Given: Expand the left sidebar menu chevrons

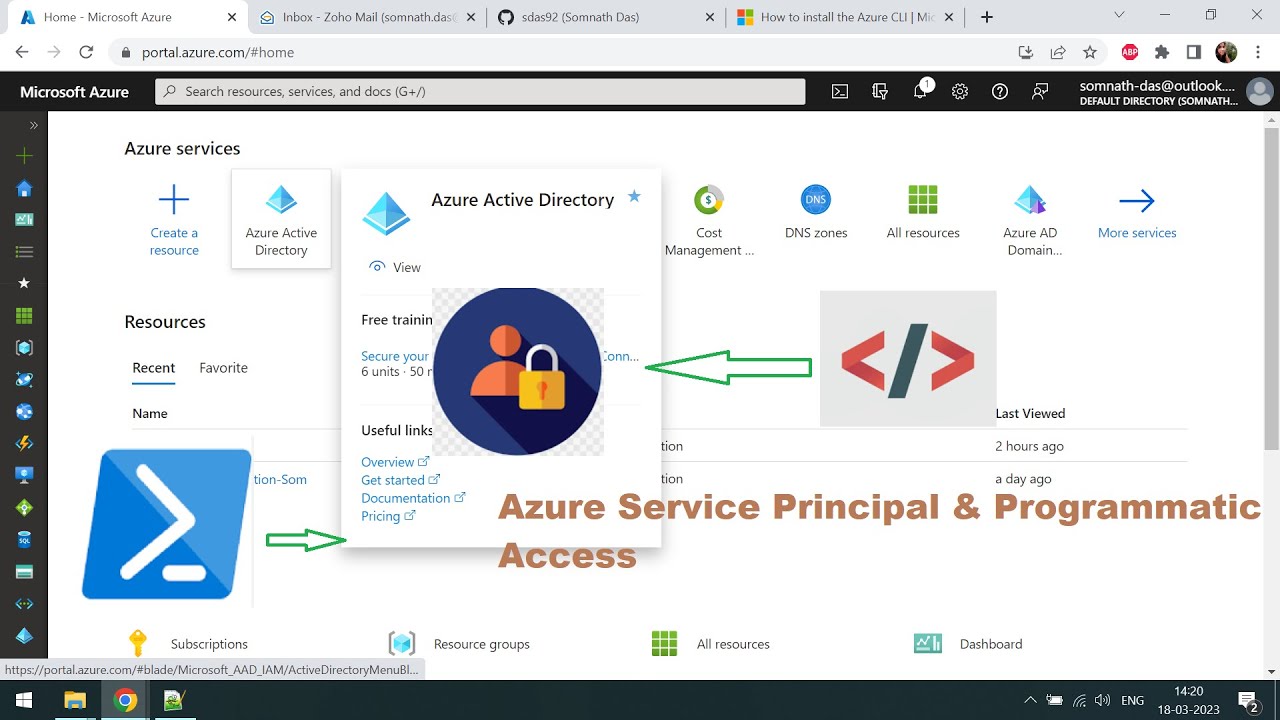Looking at the screenshot, I should [x=33, y=125].
